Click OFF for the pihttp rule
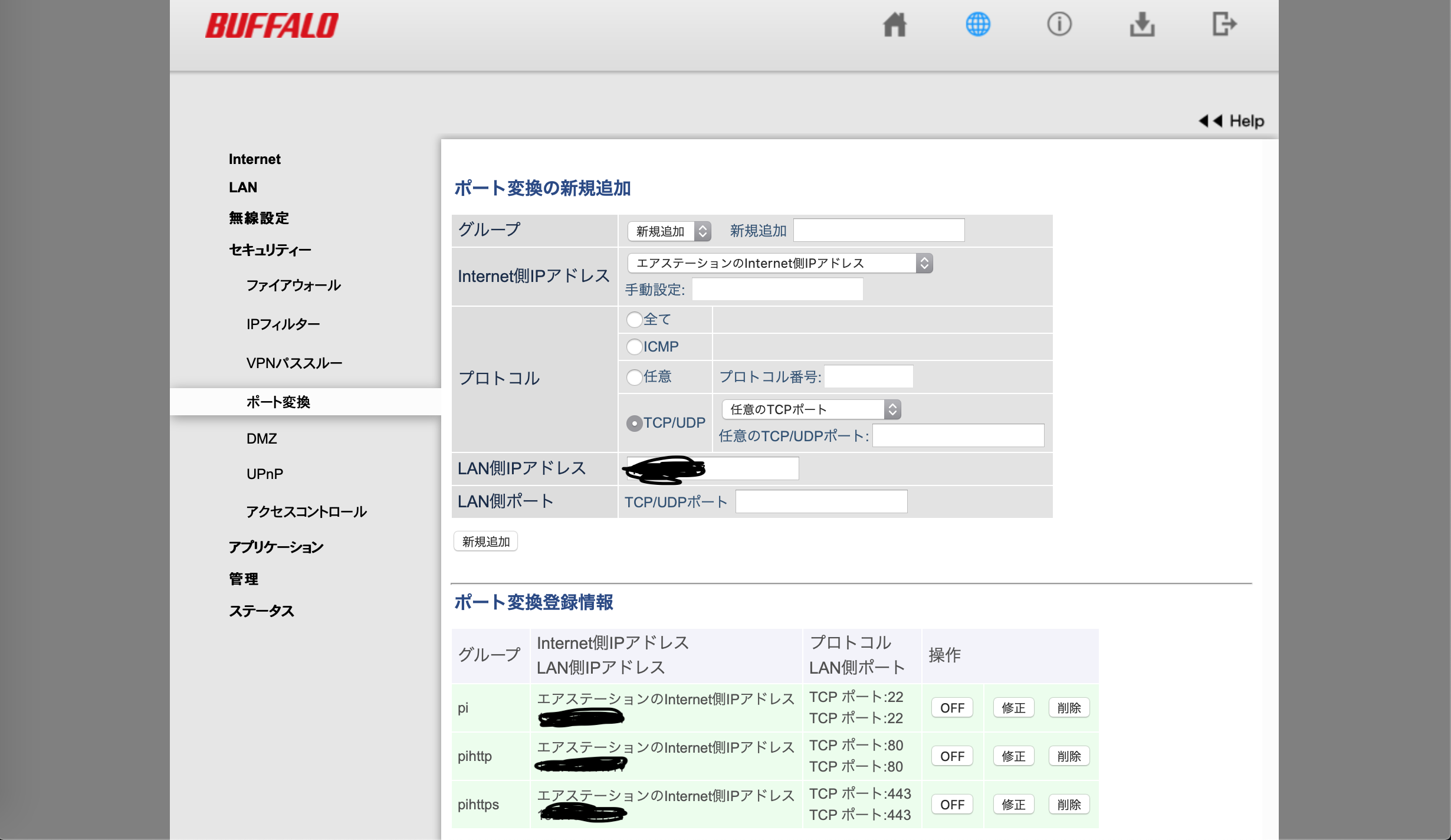The width and height of the screenshot is (1451, 840). (x=951, y=756)
